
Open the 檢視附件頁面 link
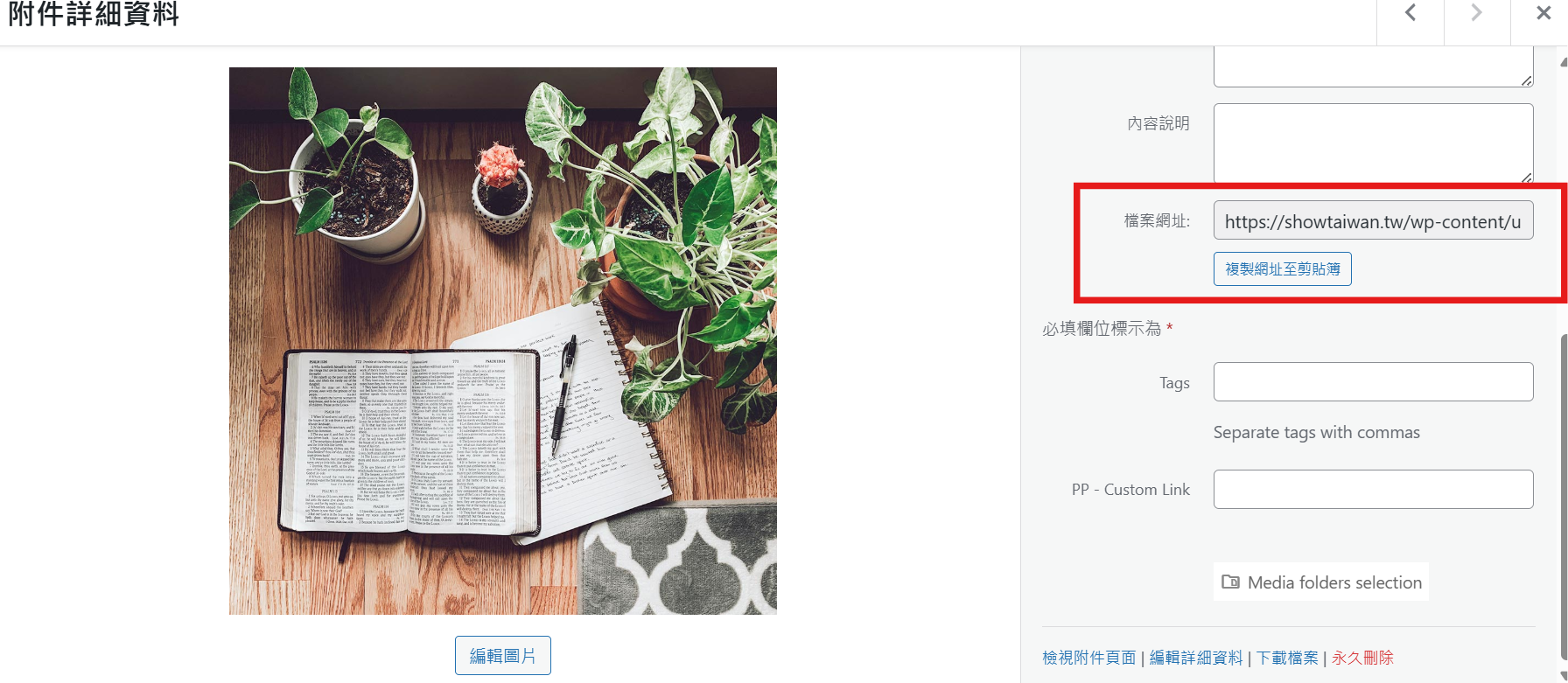(1088, 658)
